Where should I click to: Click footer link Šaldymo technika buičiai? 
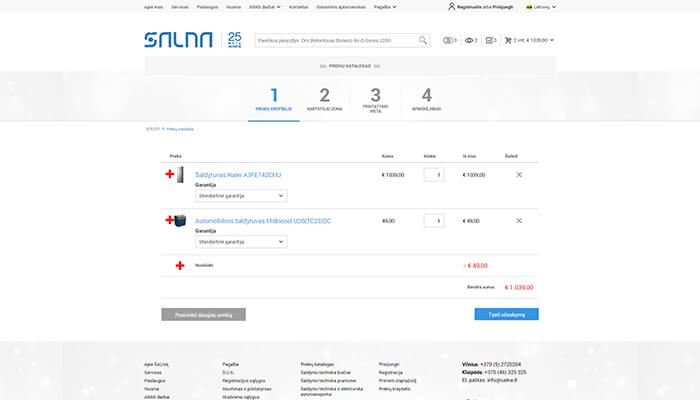click(x=325, y=373)
